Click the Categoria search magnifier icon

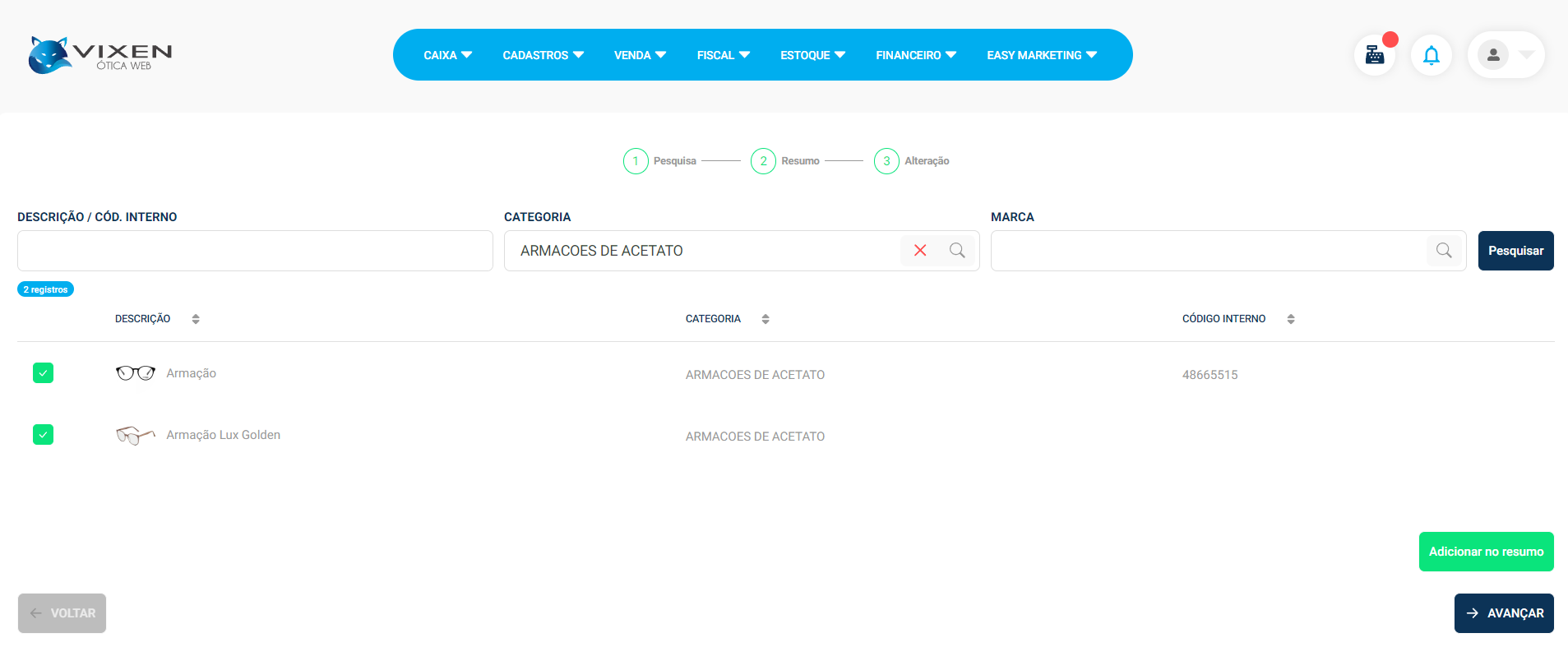click(957, 251)
